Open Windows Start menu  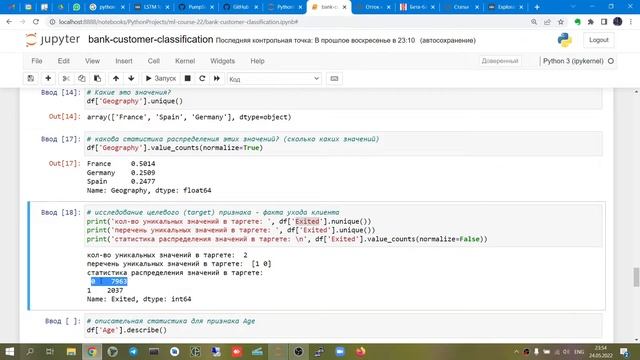[9, 351]
